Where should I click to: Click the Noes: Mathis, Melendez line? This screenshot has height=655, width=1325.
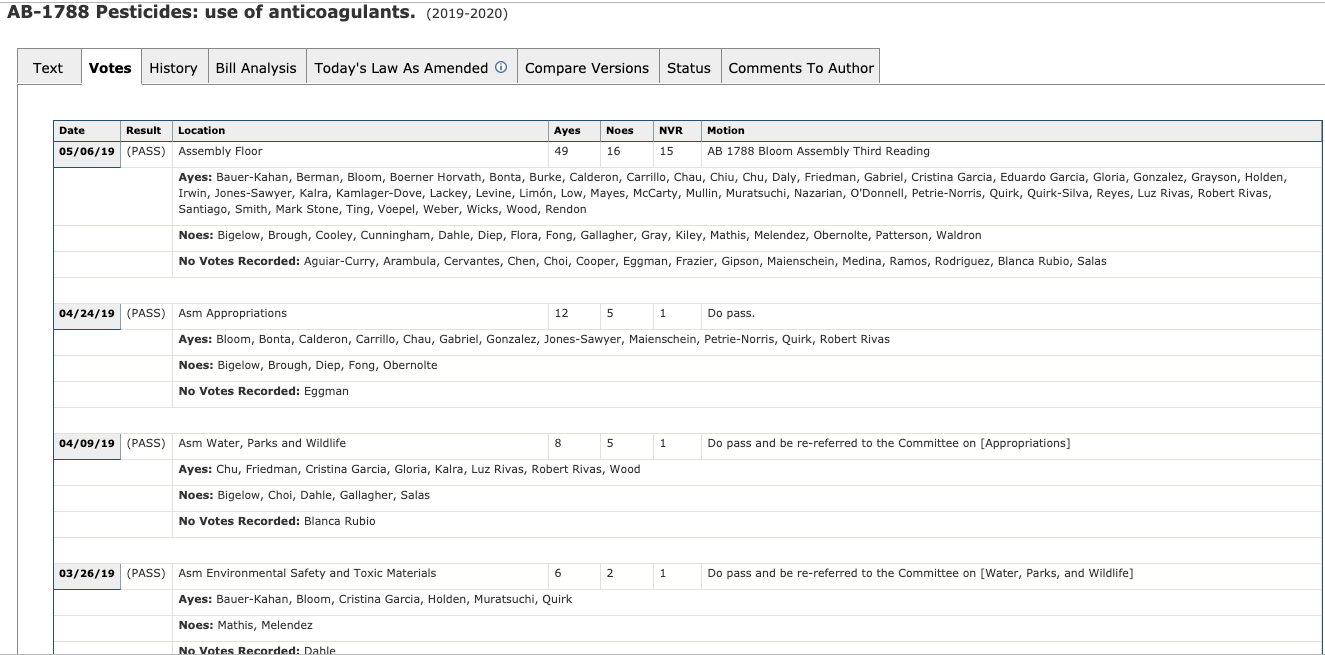point(245,626)
